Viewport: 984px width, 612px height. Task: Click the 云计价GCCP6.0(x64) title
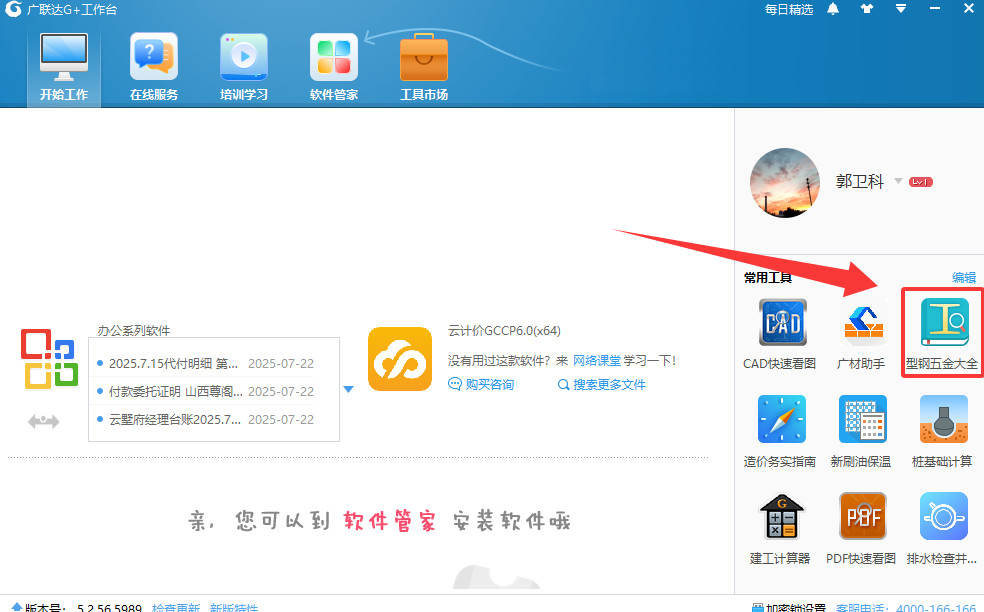pos(505,330)
